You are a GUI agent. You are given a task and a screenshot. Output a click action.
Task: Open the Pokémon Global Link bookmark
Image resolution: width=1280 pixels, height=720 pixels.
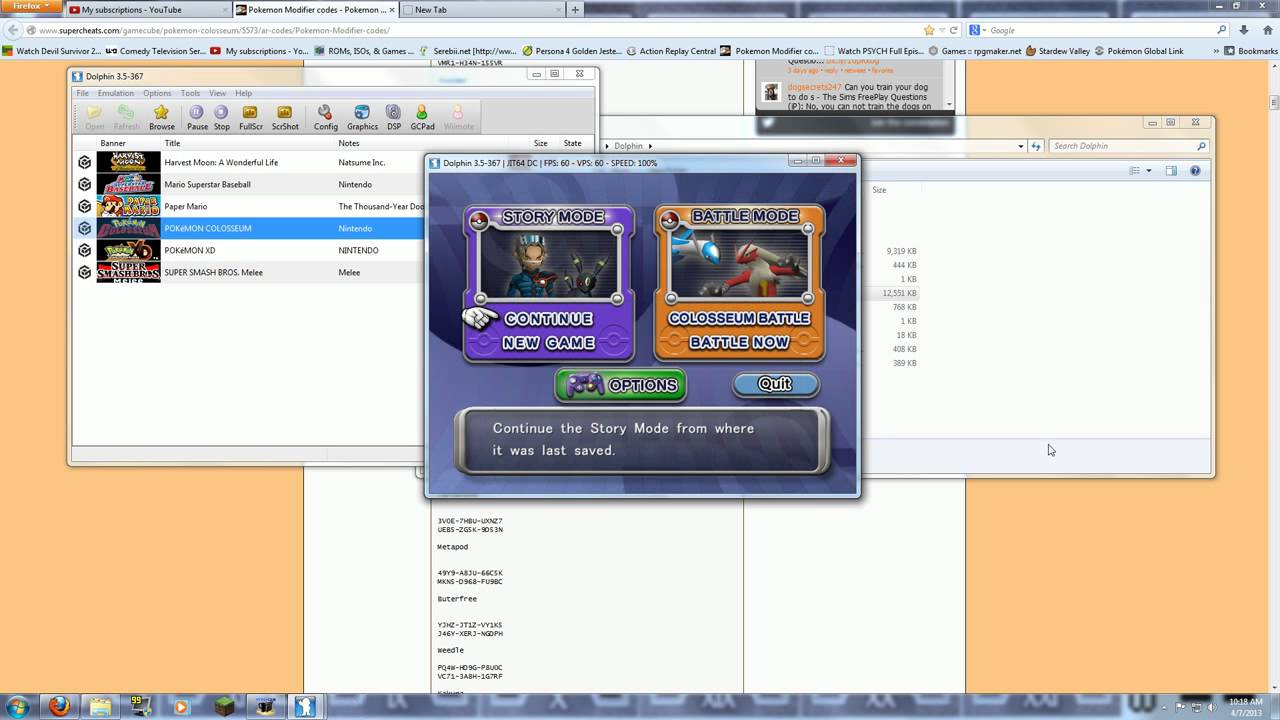1139,51
